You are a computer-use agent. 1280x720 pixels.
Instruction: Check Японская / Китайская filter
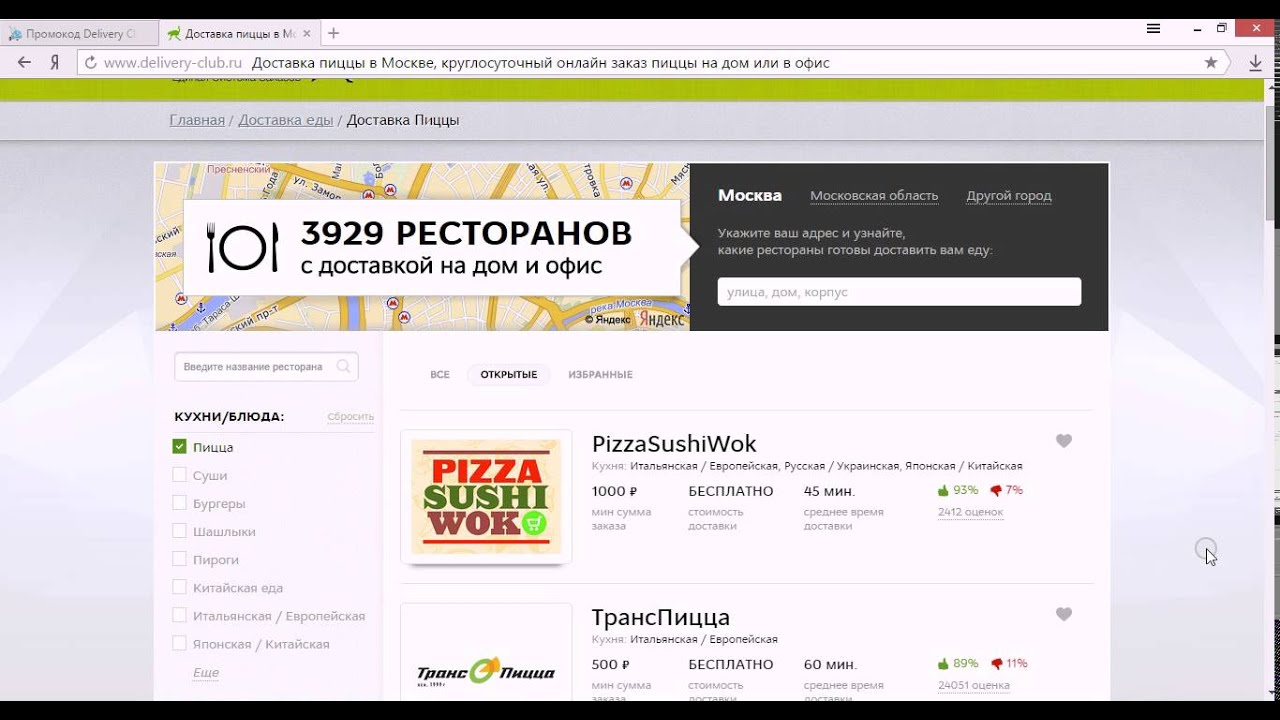pyautogui.click(x=180, y=643)
